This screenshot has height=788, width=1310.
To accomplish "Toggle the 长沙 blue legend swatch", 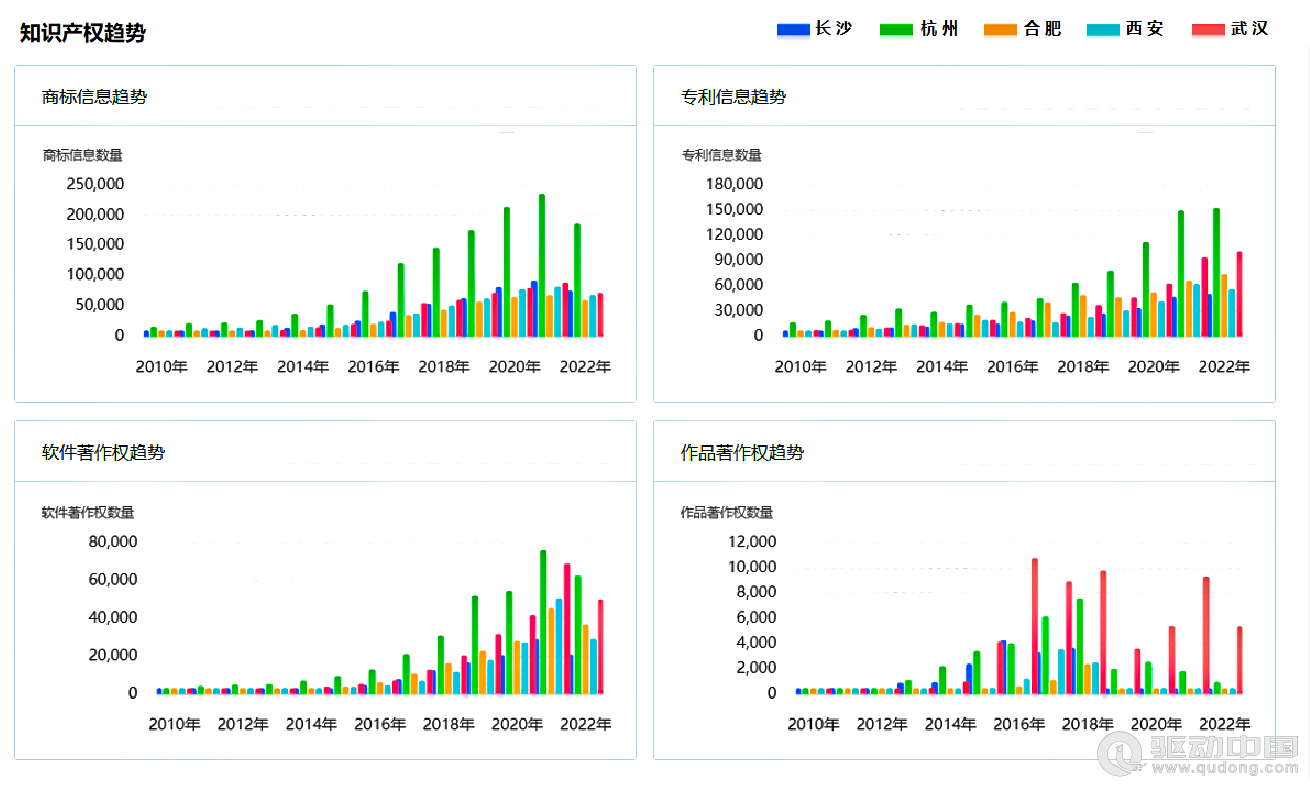I will click(793, 30).
